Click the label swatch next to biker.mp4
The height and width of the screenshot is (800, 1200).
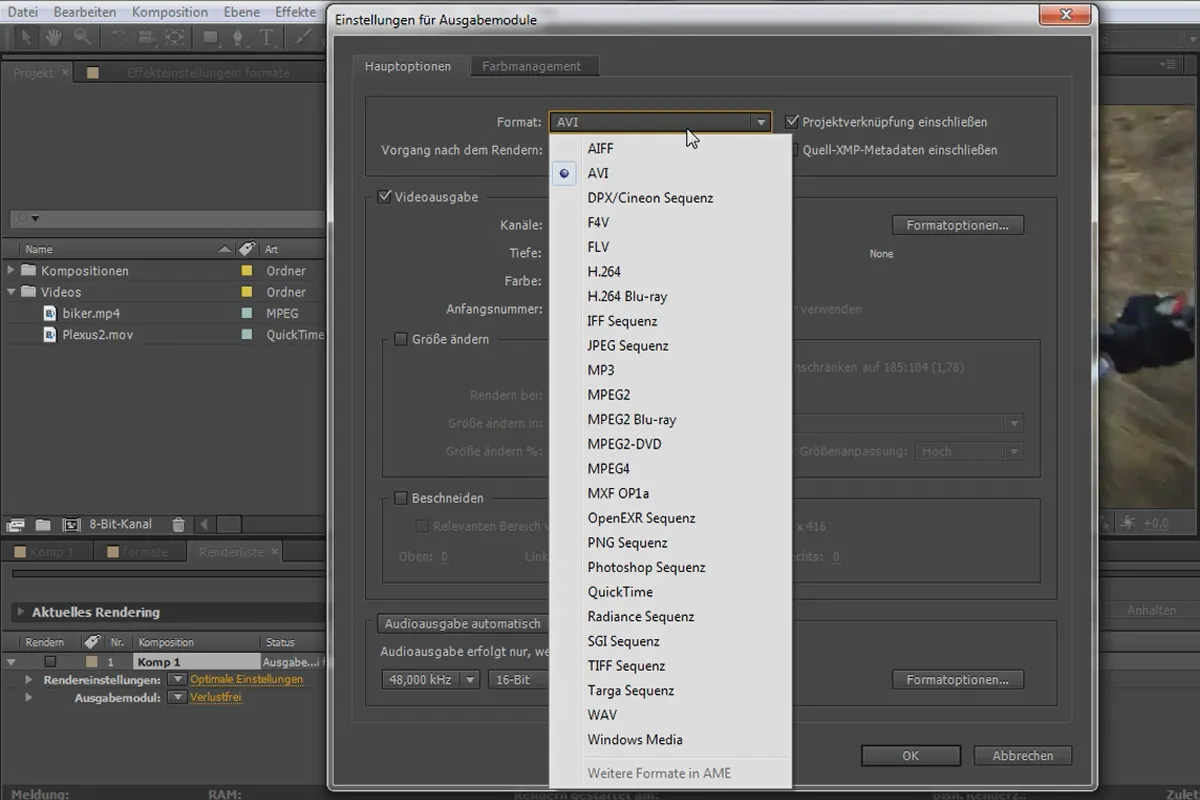click(x=246, y=313)
